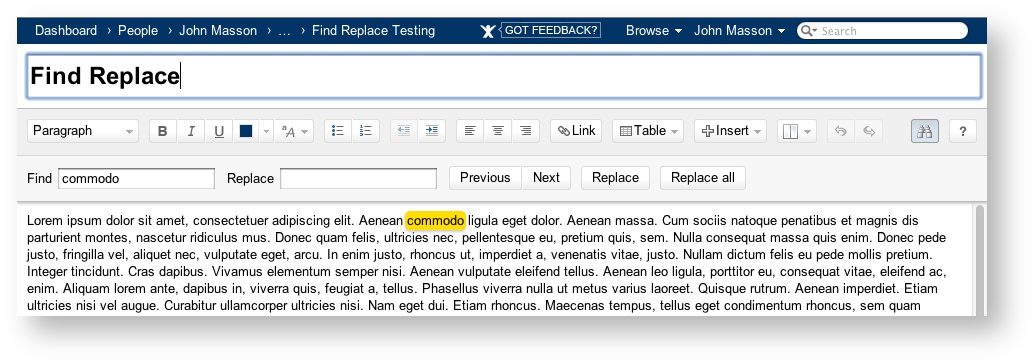Open the more formatting (aA) dropdown
The width and height of the screenshot is (1035, 364).
pyautogui.click(x=294, y=131)
